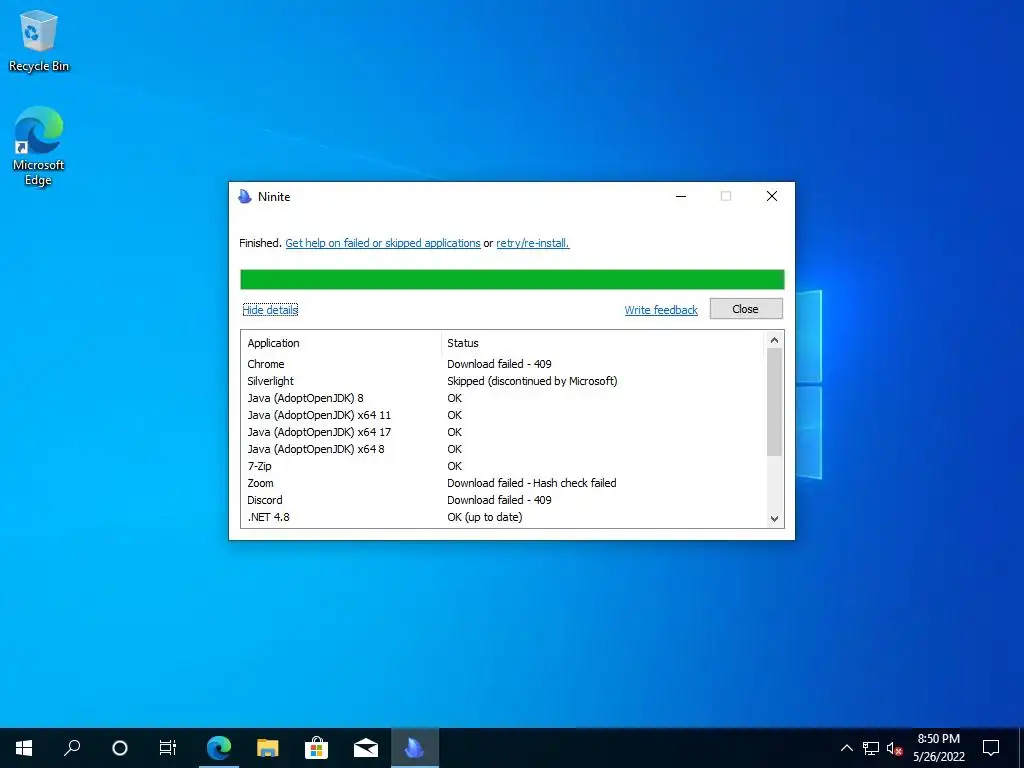Click the muted volume tray icon
The height and width of the screenshot is (768, 1024).
(x=894, y=748)
